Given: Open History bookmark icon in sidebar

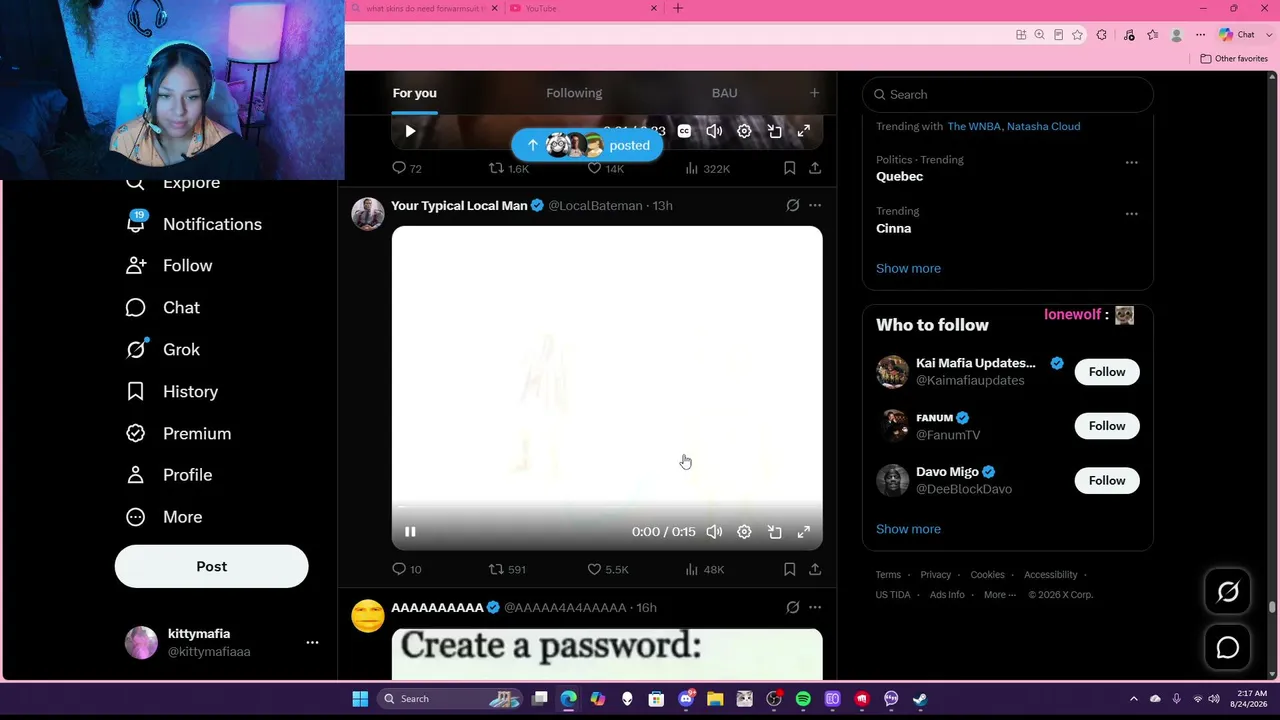Looking at the screenshot, I should [136, 392].
